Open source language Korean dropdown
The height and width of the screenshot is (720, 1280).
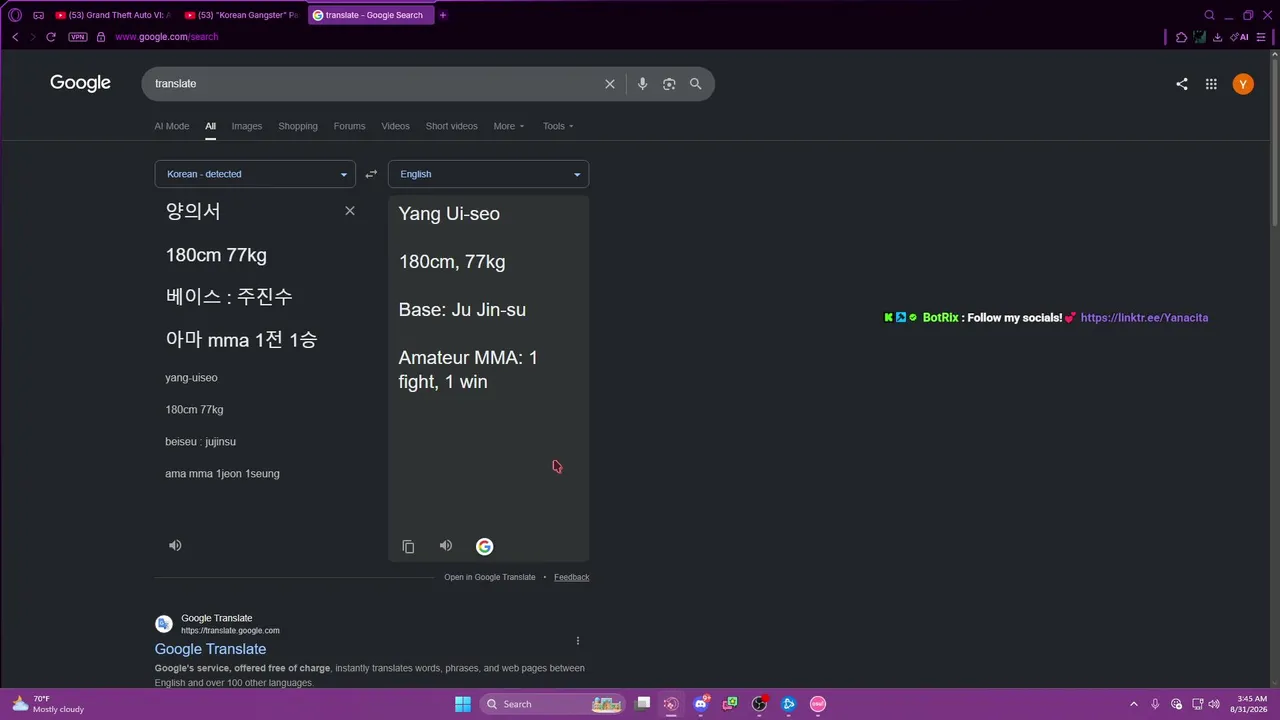(x=255, y=174)
